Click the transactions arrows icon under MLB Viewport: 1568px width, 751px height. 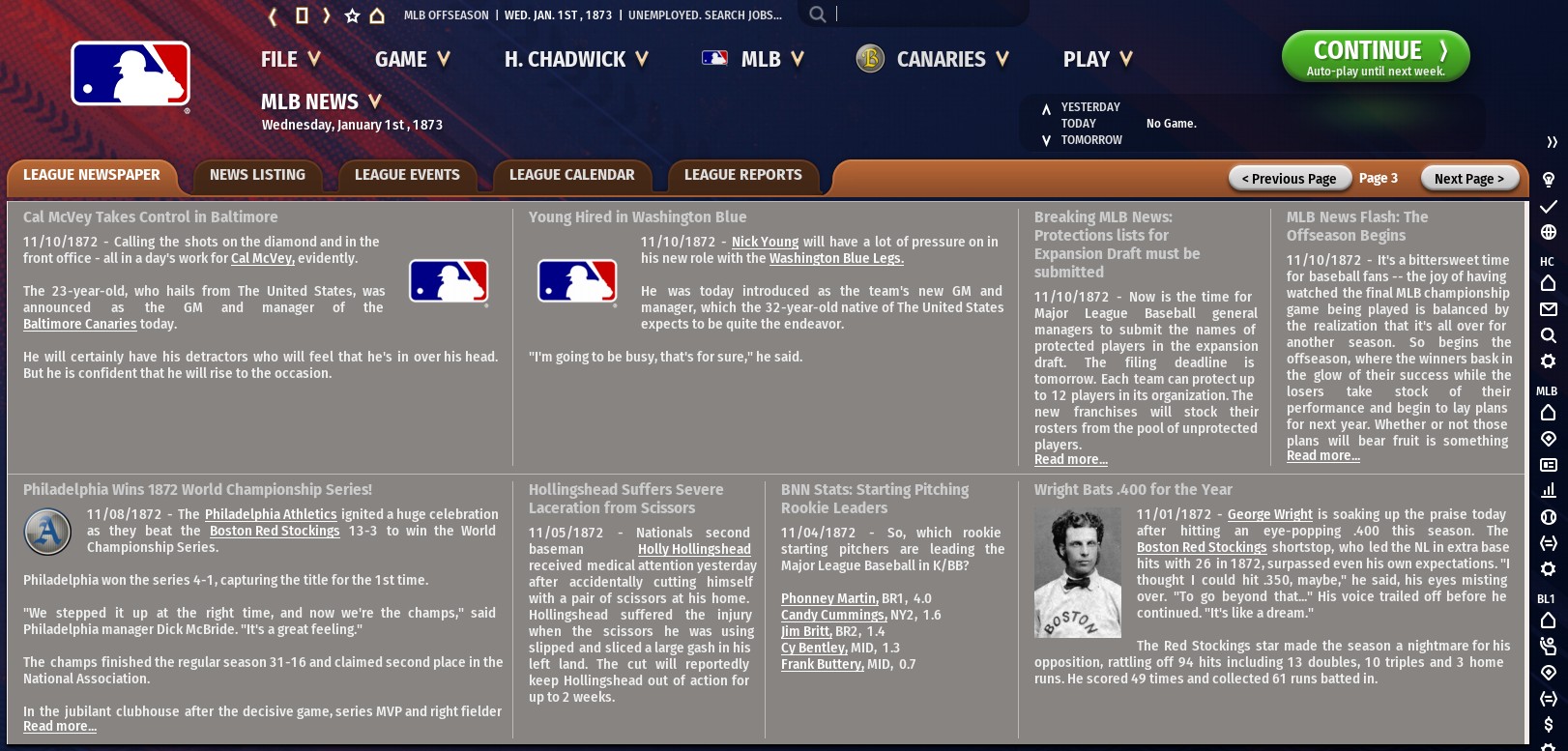pos(1548,543)
